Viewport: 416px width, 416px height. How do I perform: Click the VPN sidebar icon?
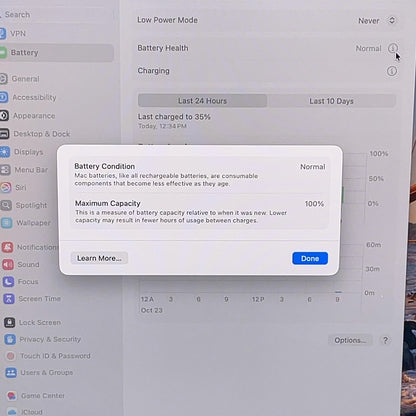(2, 34)
